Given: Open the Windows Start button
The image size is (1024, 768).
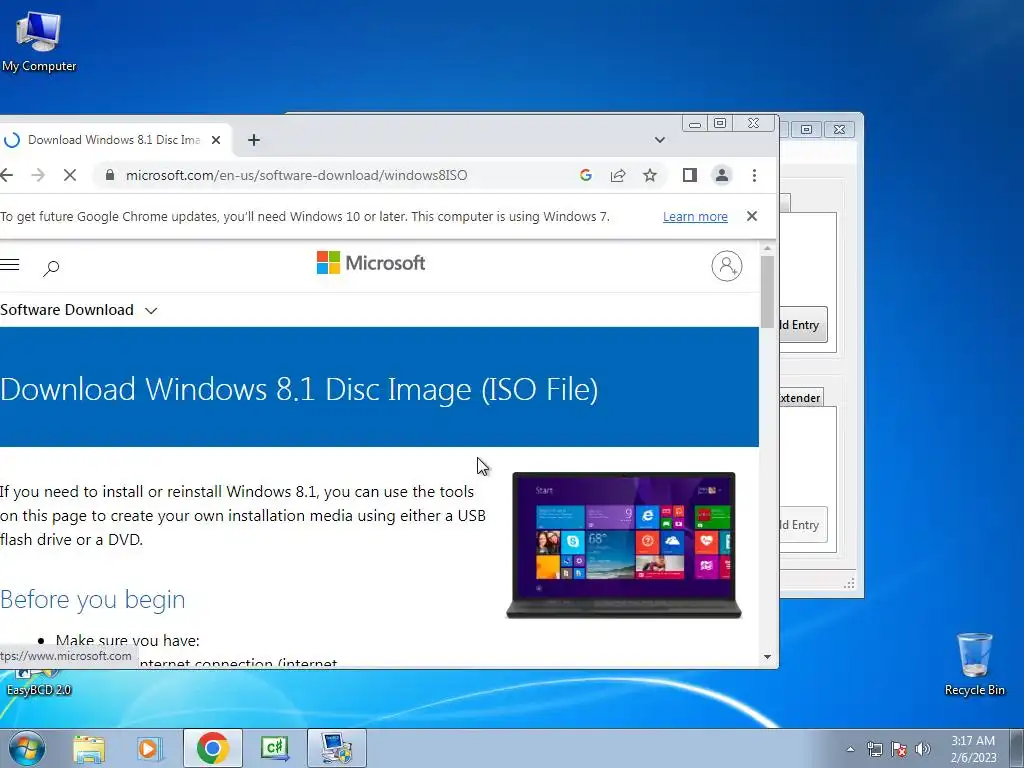Looking at the screenshot, I should point(26,748).
